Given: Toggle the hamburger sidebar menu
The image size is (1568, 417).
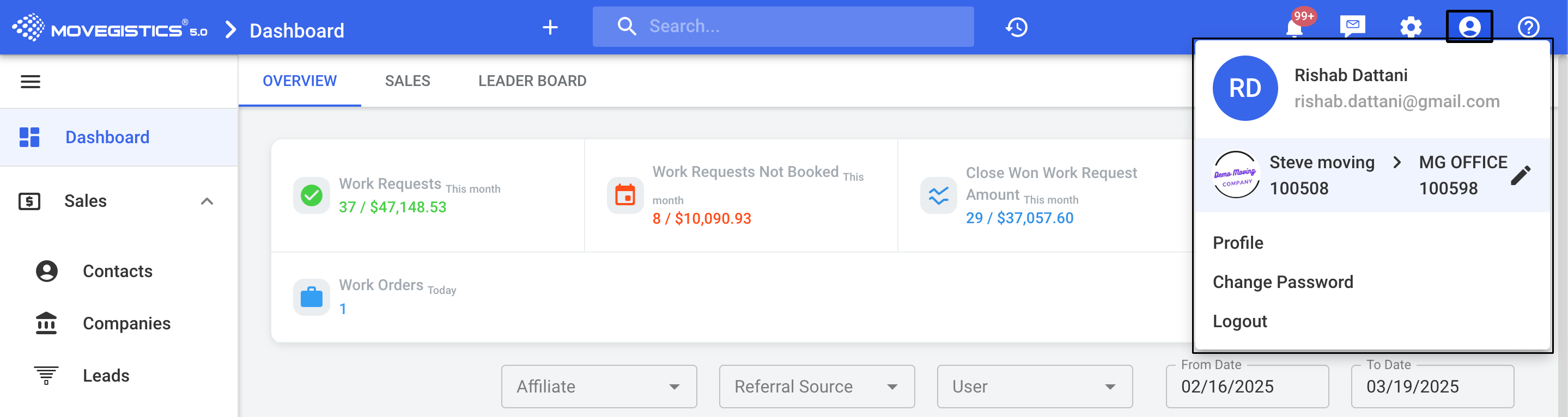Looking at the screenshot, I should (x=31, y=82).
